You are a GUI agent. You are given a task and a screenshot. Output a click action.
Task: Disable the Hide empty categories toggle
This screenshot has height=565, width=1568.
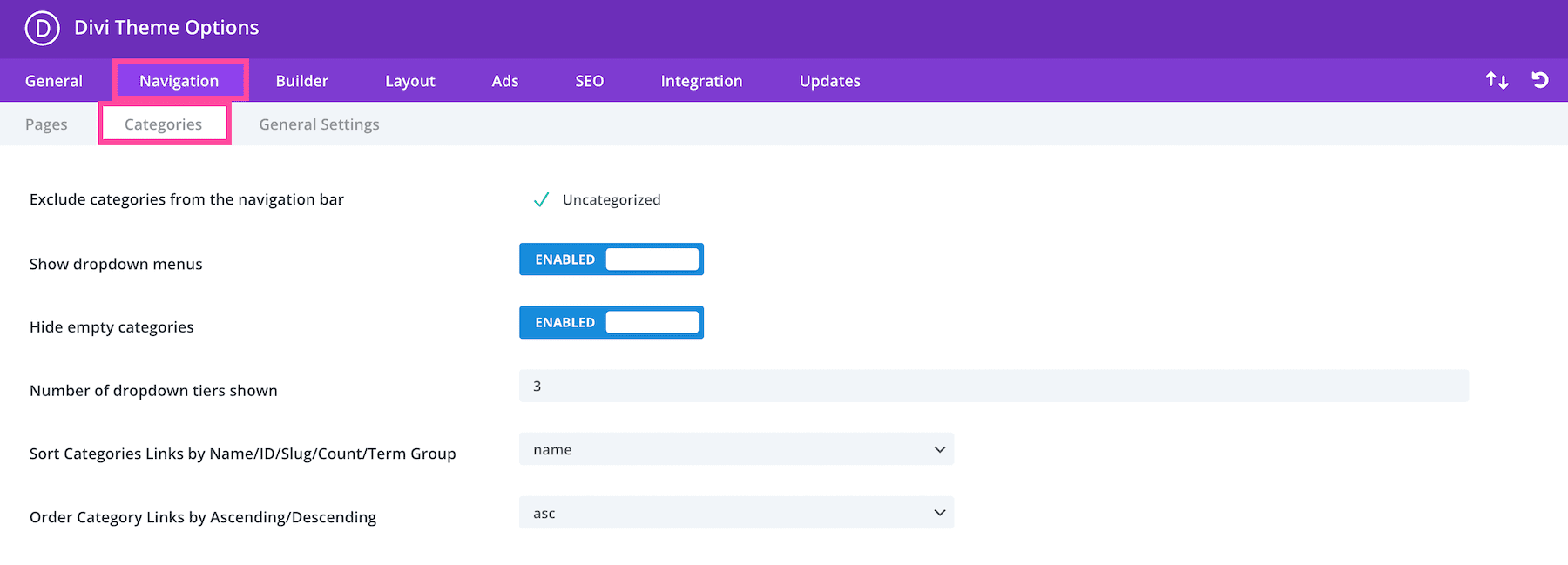pos(612,323)
